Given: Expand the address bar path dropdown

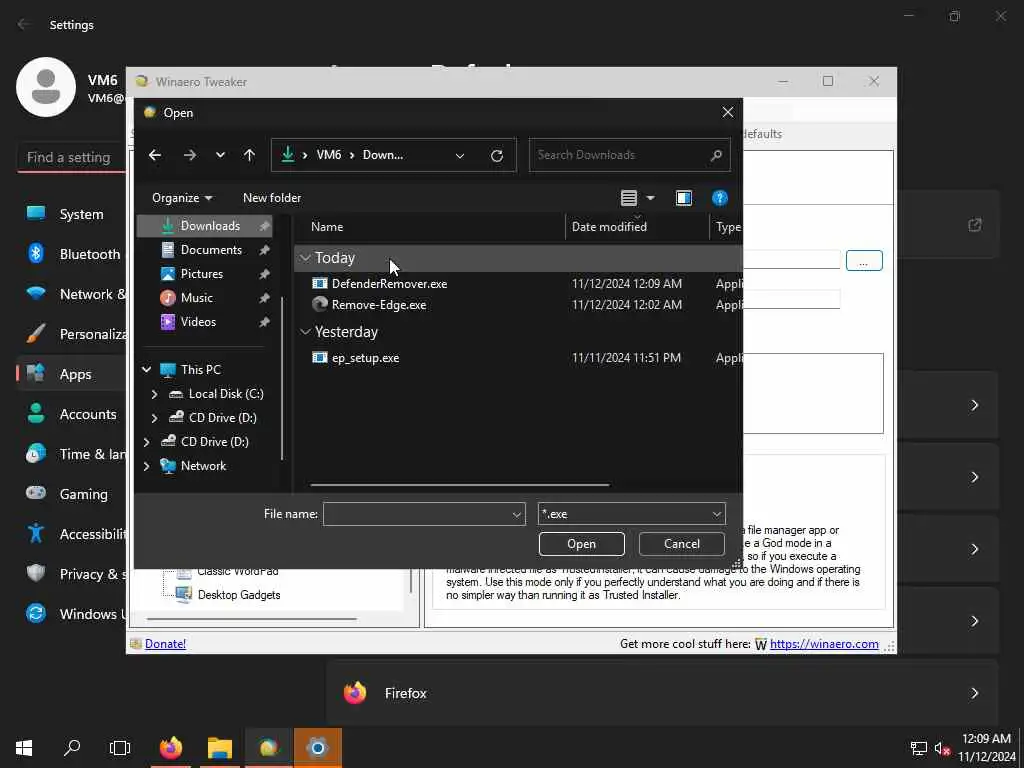Looking at the screenshot, I should click(x=460, y=155).
